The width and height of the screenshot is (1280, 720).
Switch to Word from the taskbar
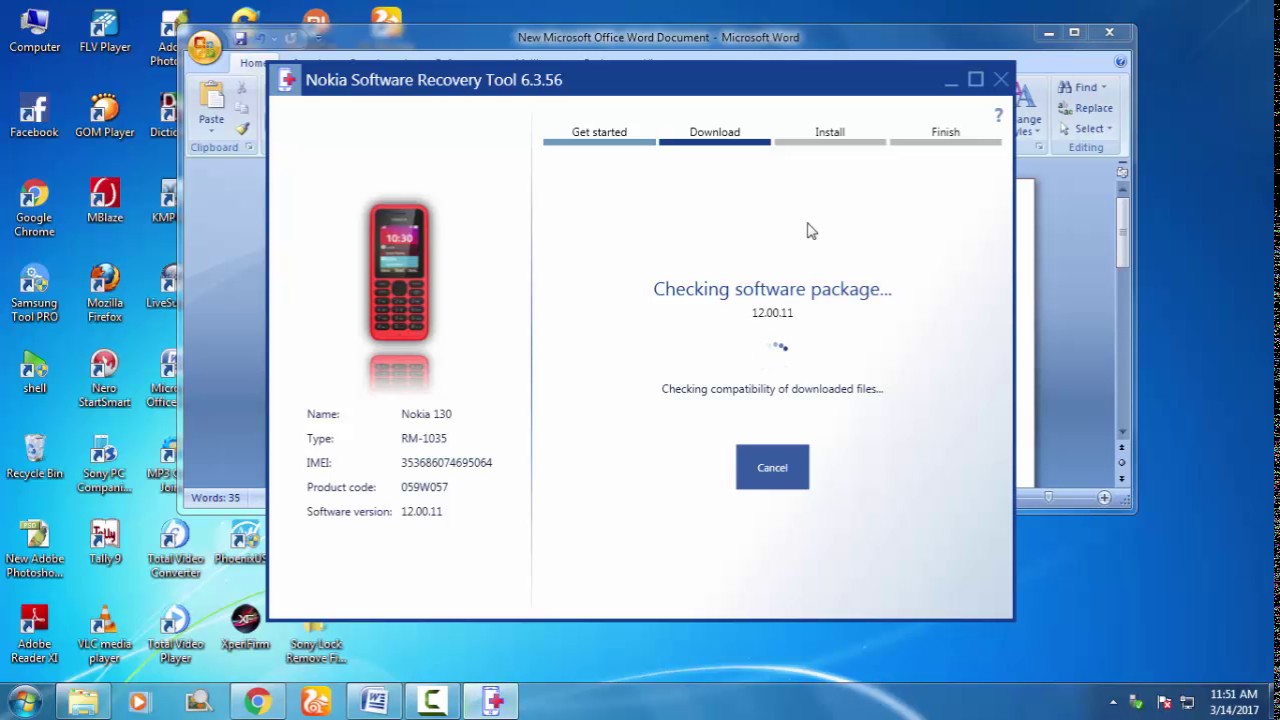click(375, 702)
